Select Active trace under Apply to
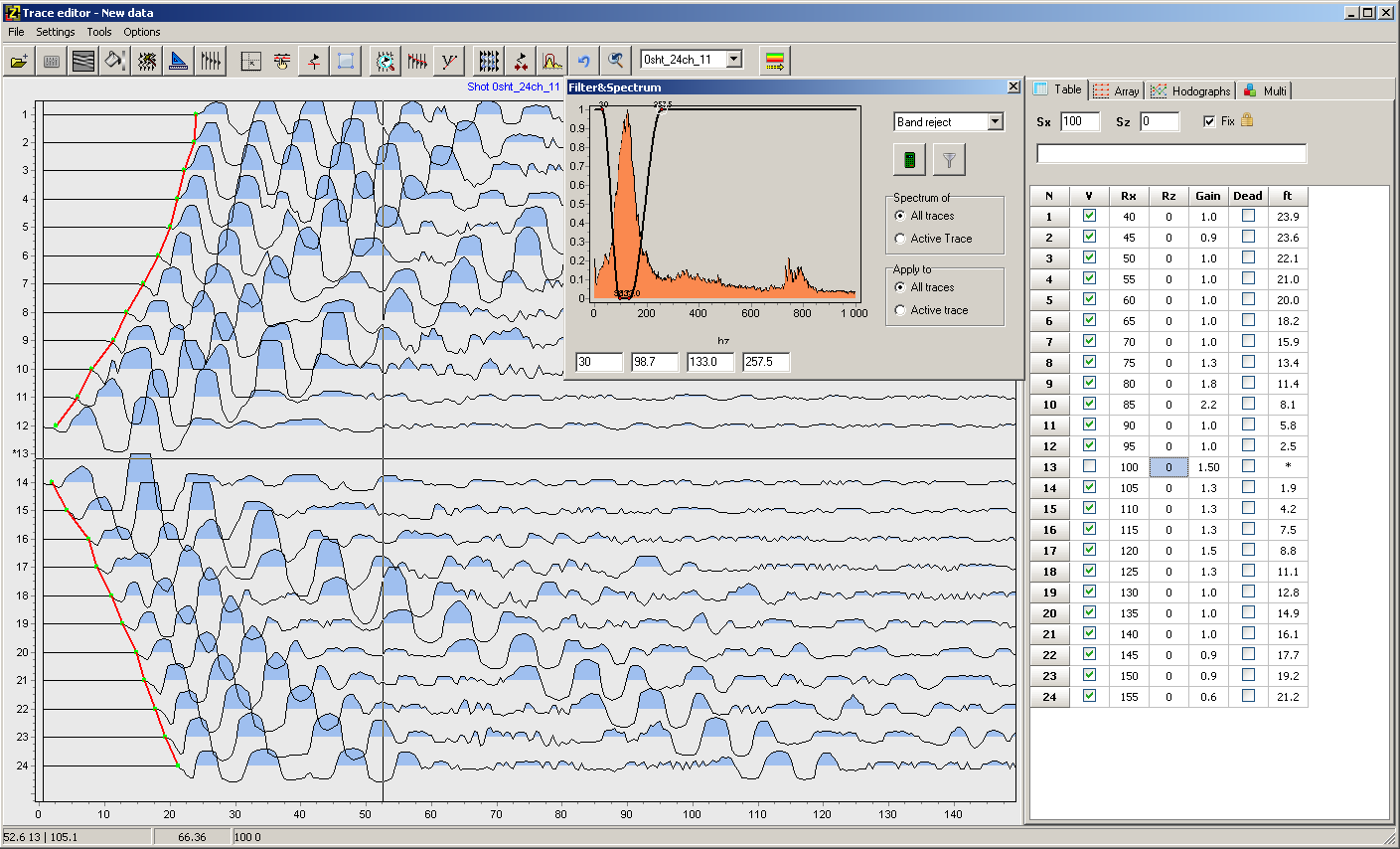Screen dimensions: 1400x849 click(900, 310)
